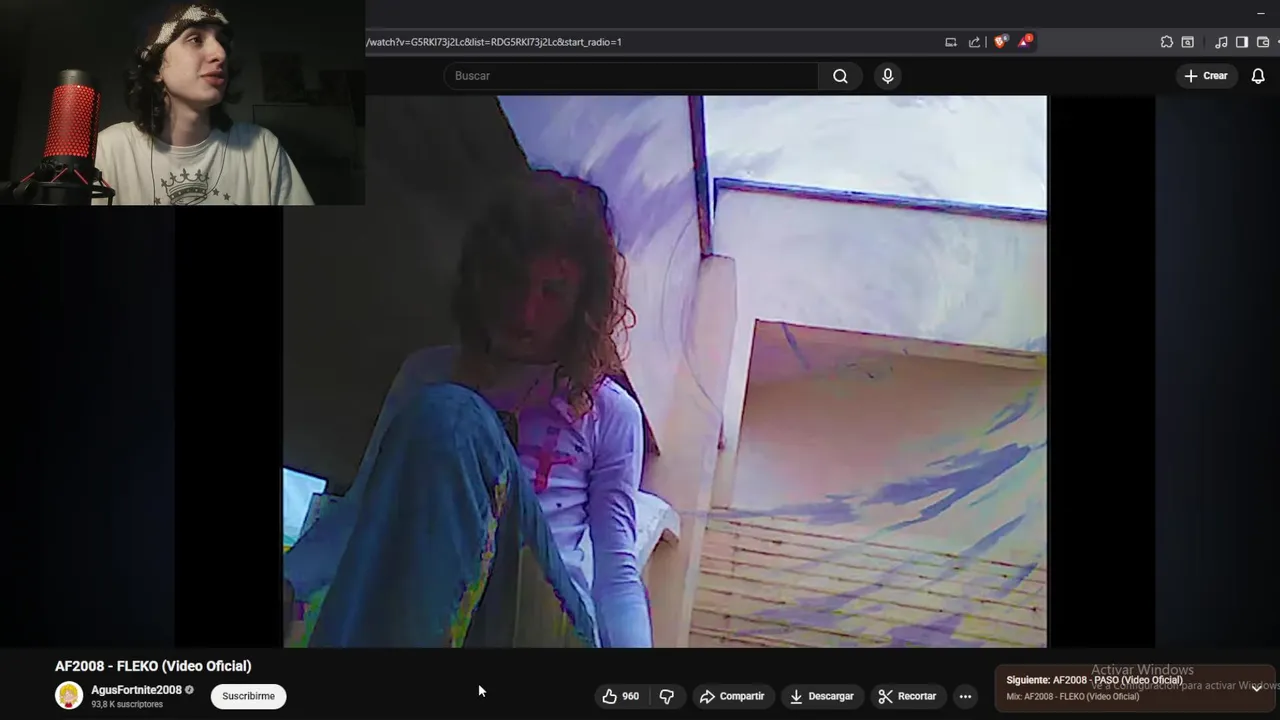1280x720 pixels.
Task: Click the YouTube search magnifier button
Action: (840, 76)
